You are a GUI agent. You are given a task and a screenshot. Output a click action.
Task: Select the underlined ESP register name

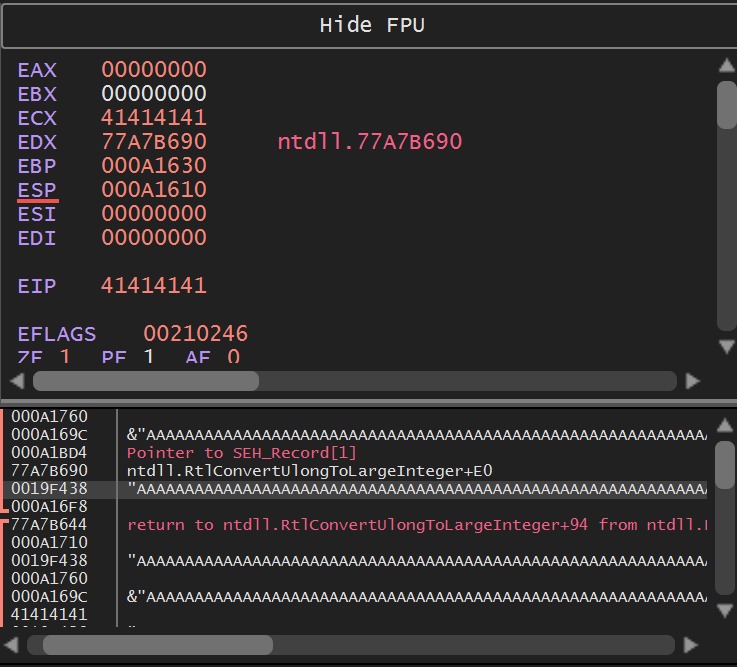click(37, 190)
